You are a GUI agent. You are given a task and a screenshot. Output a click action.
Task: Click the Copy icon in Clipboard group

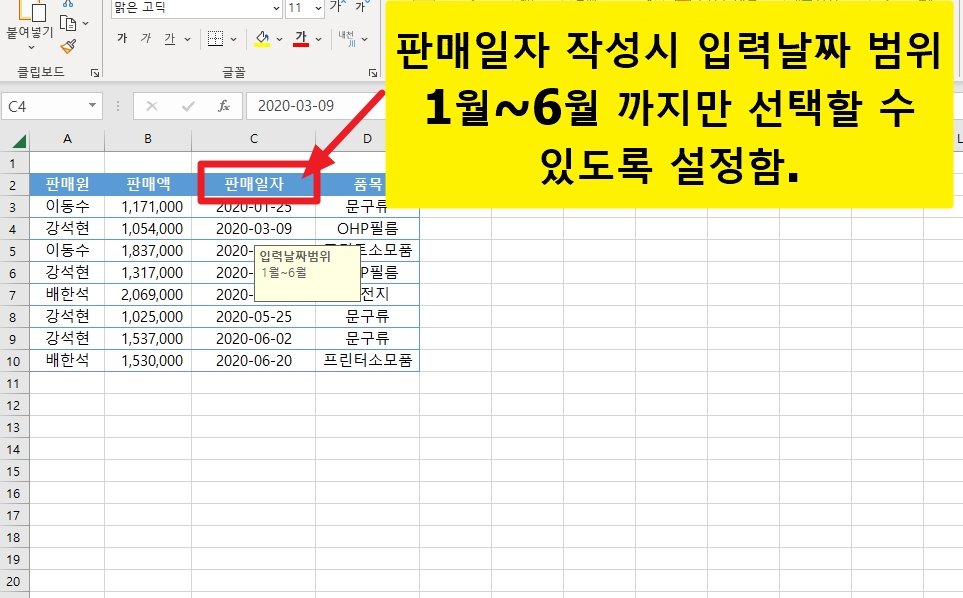coord(67,24)
